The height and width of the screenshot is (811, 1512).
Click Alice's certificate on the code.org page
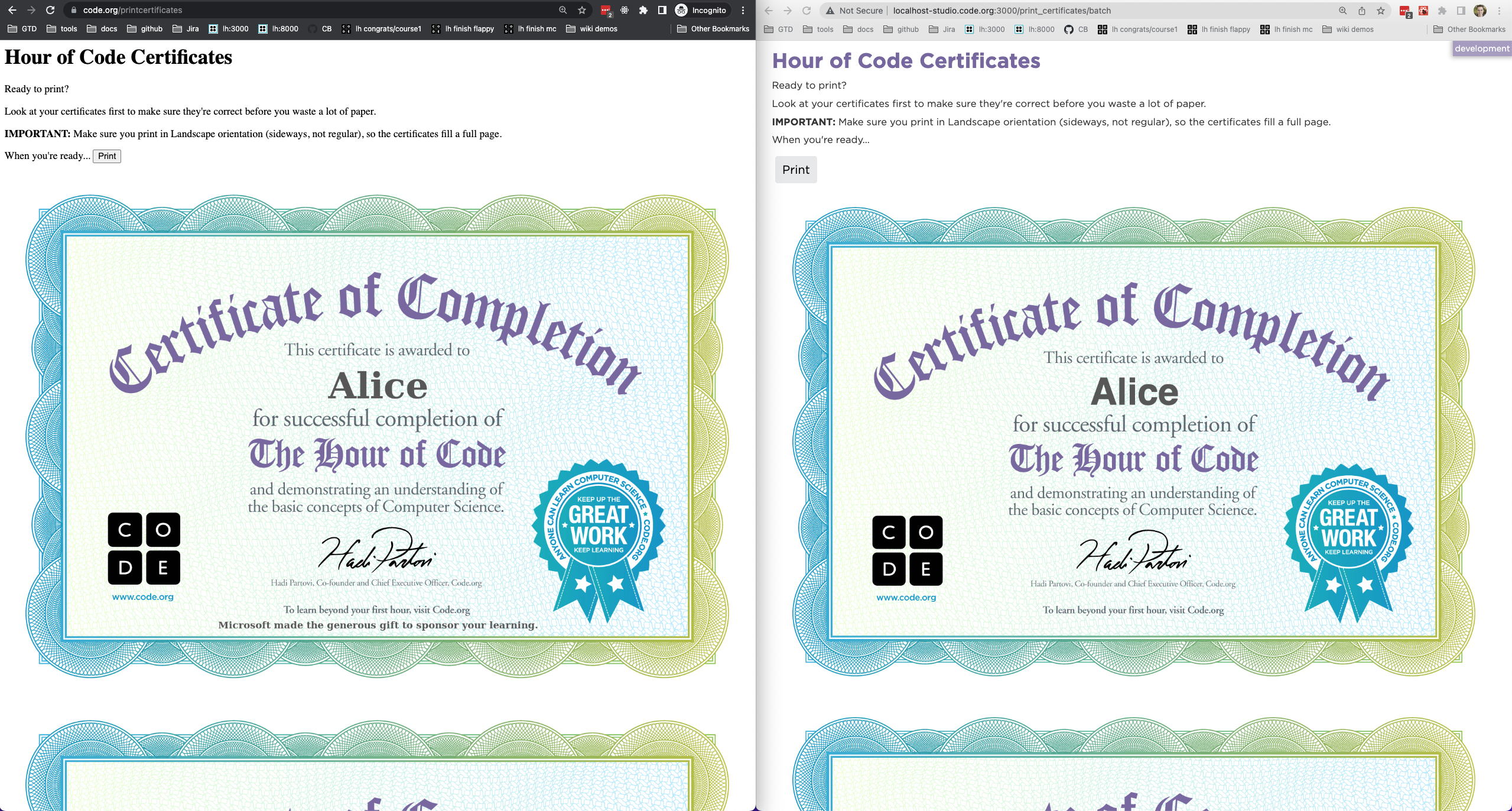tap(377, 436)
